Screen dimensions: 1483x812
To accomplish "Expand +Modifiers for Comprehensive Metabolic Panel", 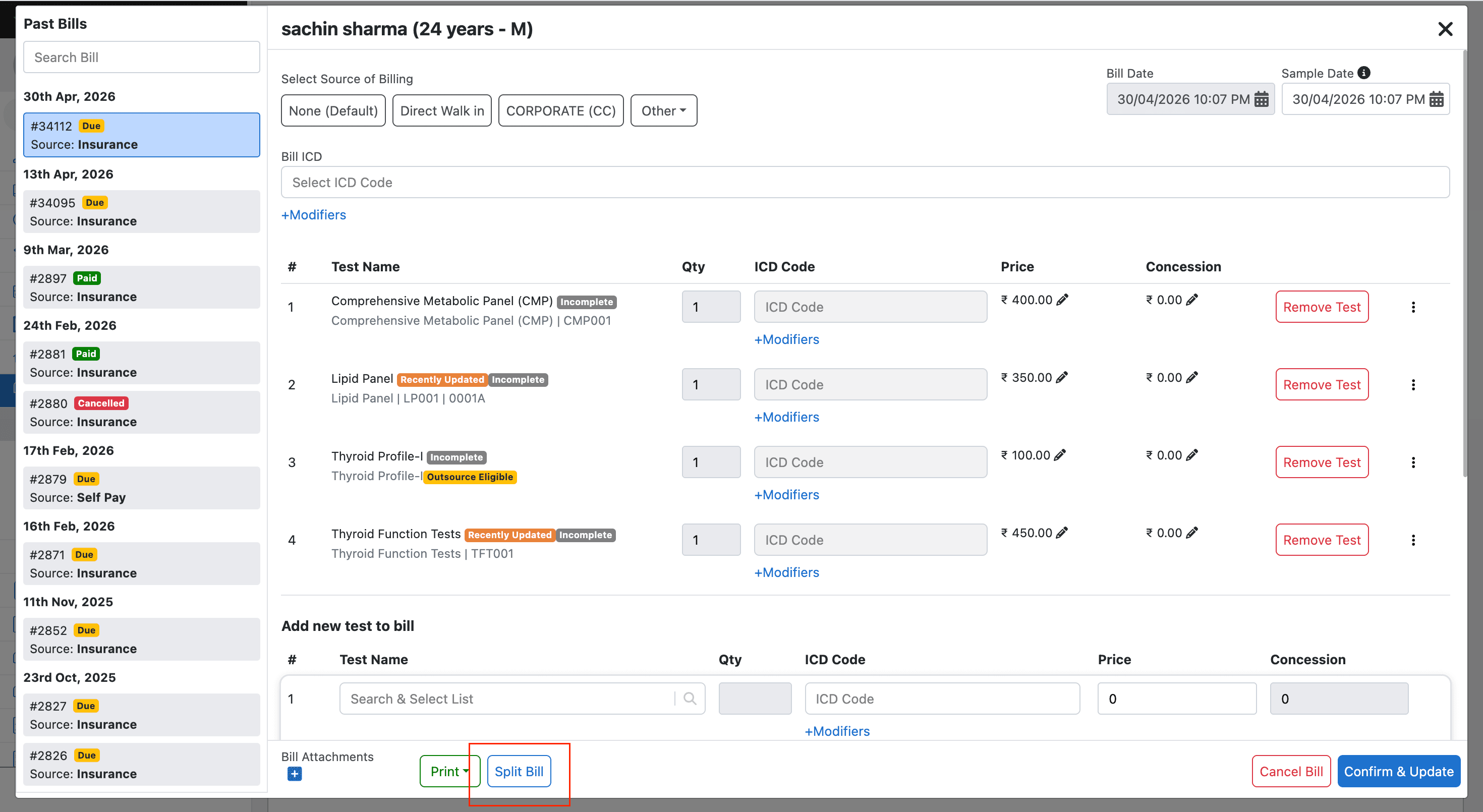I will pos(786,339).
